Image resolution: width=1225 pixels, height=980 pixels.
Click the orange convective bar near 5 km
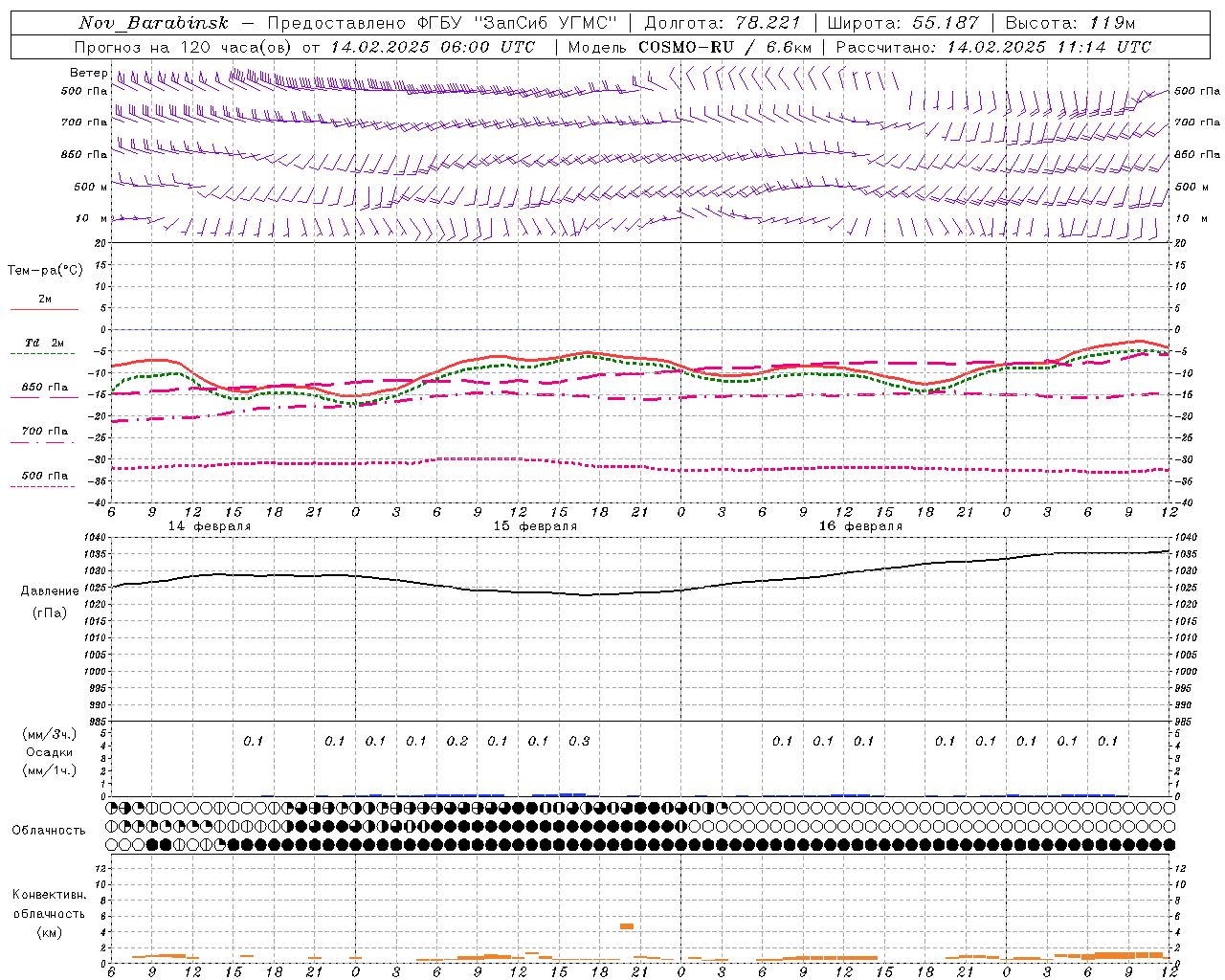[x=627, y=926]
